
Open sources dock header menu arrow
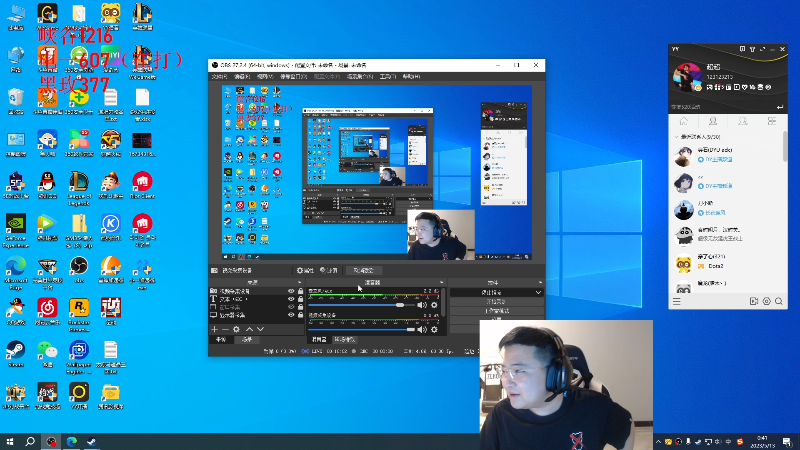299,283
